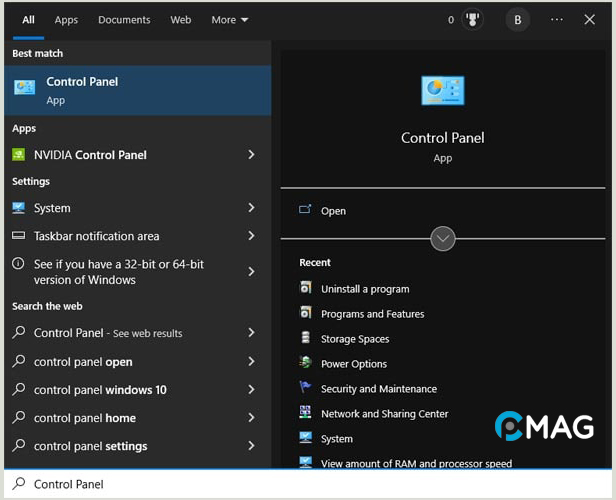Screen dimensions: 616x500
Task: Expand the More filter dropdown
Action: point(229,20)
